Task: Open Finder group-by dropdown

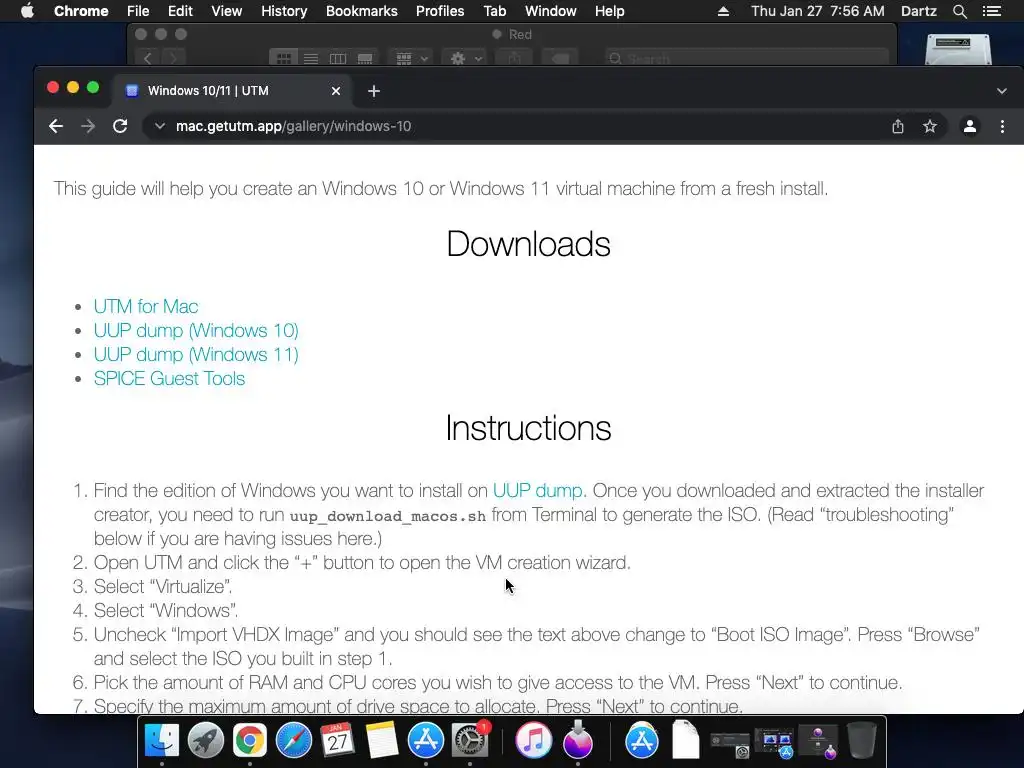Action: tap(411, 58)
